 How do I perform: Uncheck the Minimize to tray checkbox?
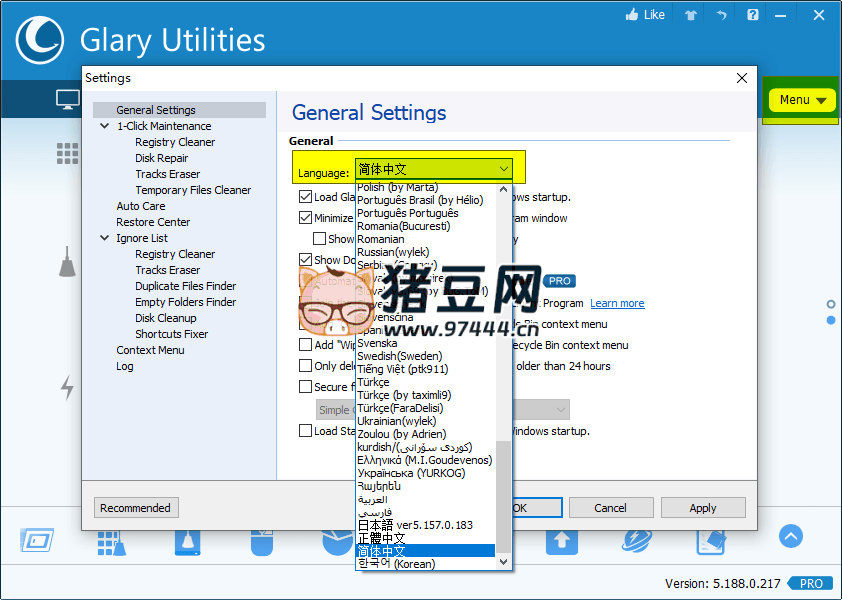(x=305, y=217)
